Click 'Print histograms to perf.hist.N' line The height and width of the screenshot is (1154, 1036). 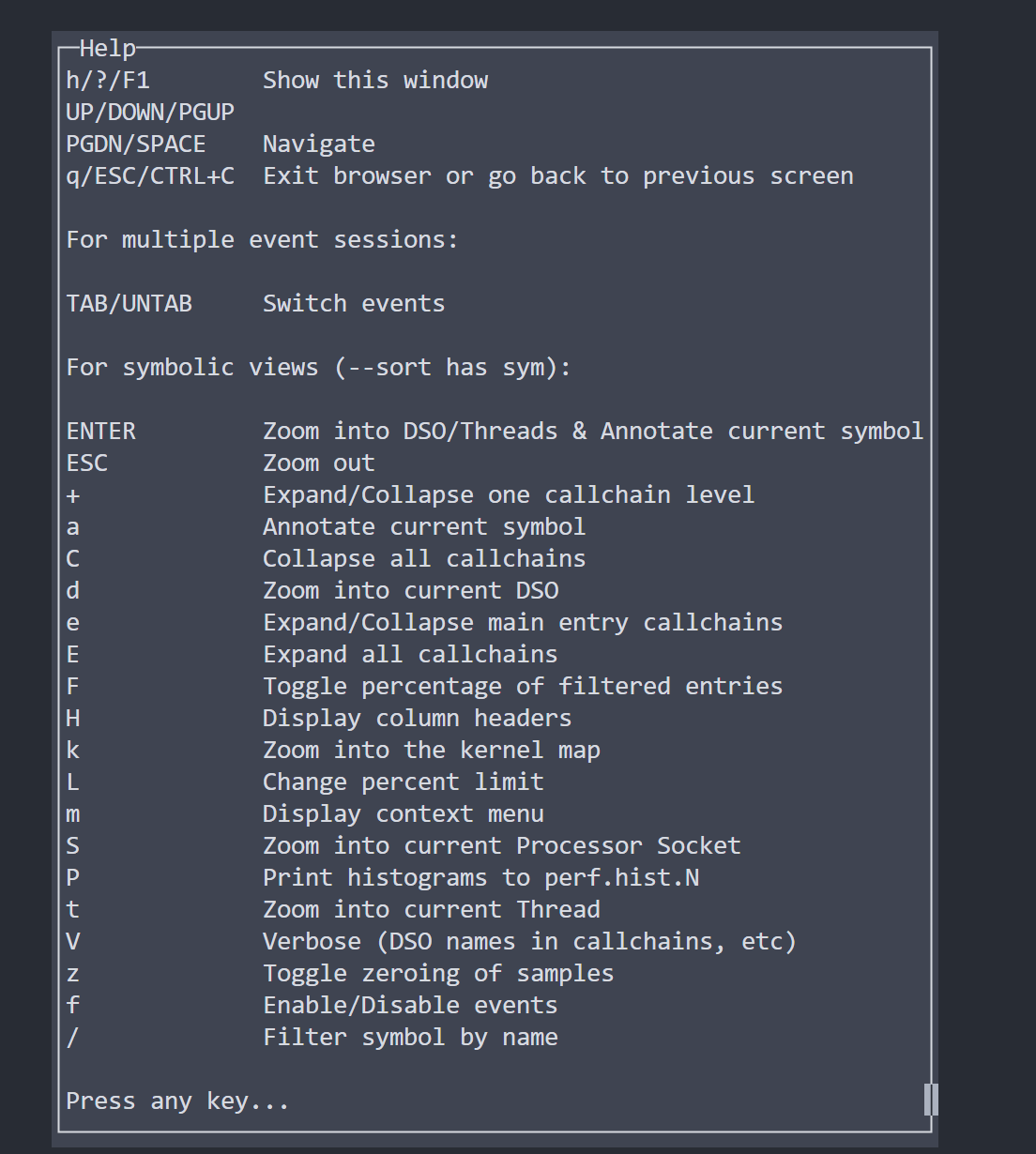coord(480,877)
